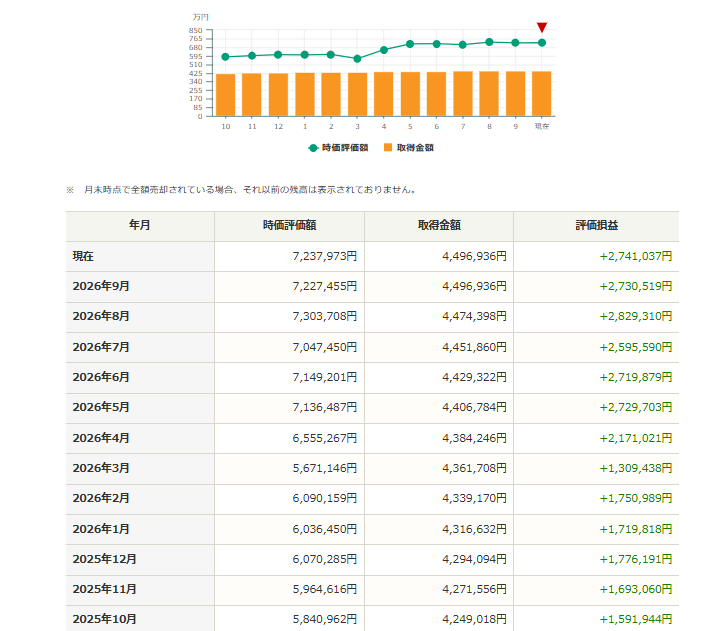Select the 2025年12月 row label
This screenshot has height=631, width=720.
105,559
